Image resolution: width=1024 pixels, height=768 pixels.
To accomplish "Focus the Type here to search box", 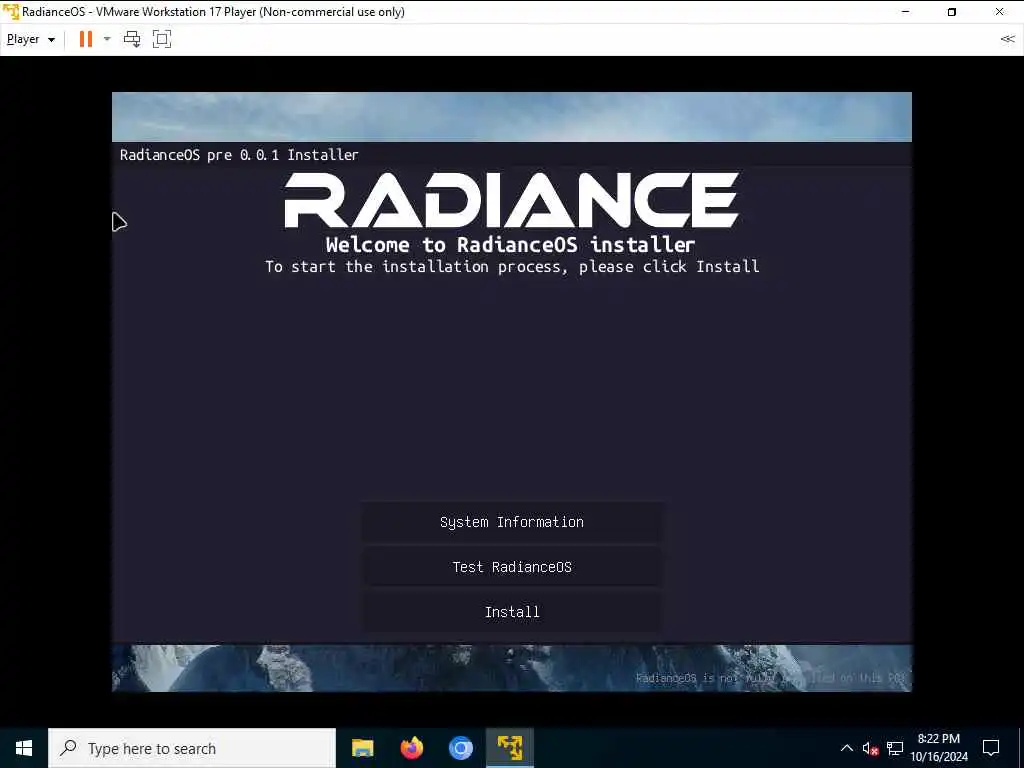I will point(192,748).
